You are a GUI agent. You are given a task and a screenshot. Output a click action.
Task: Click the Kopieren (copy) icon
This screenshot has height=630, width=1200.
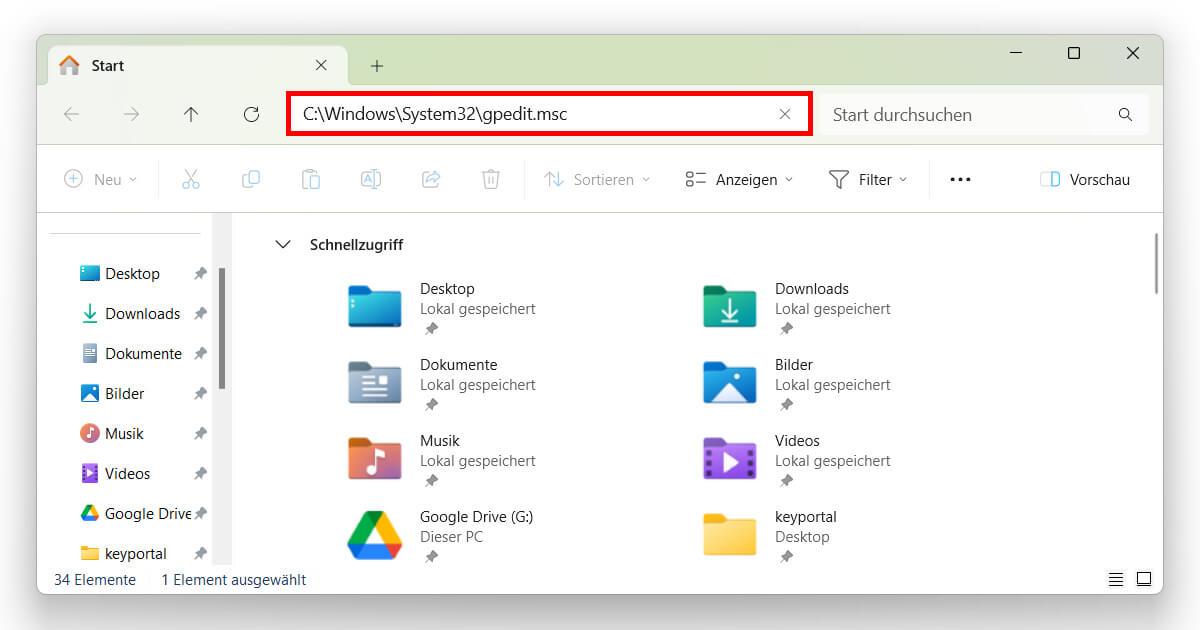(251, 179)
